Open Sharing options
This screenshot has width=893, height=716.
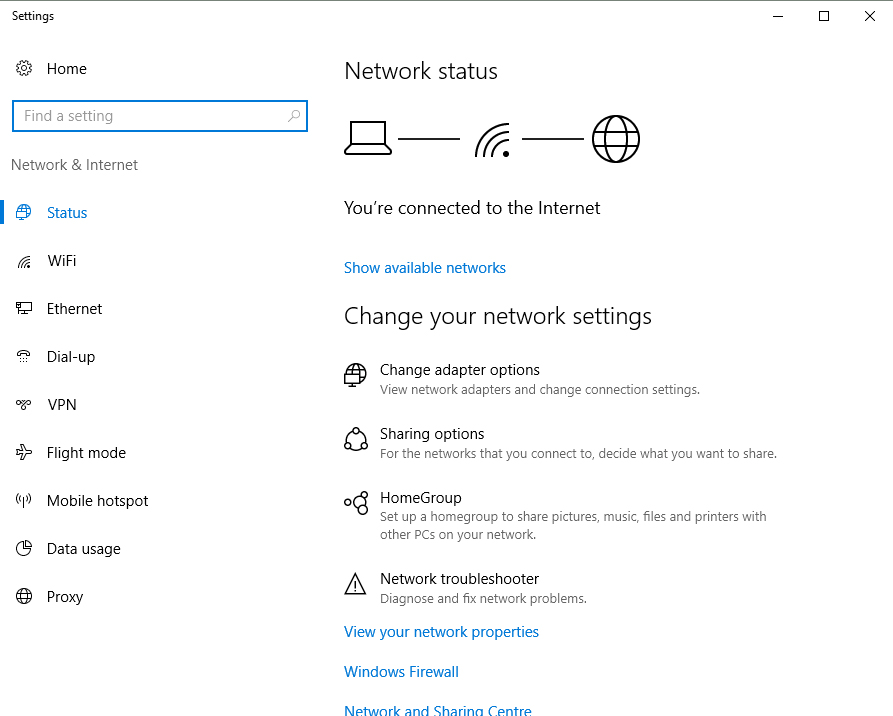432,434
